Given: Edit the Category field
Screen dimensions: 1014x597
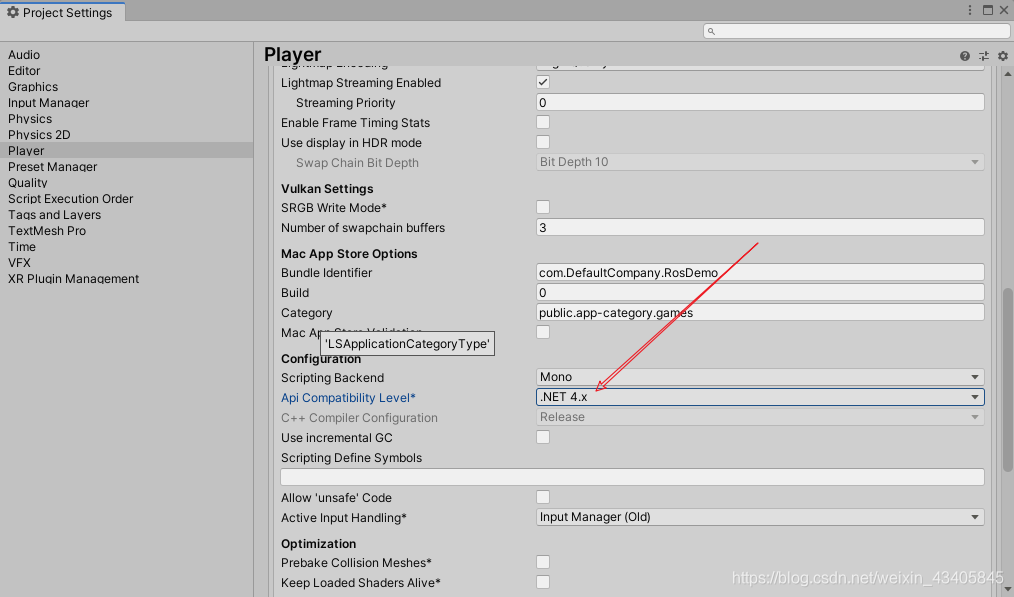Looking at the screenshot, I should [760, 312].
